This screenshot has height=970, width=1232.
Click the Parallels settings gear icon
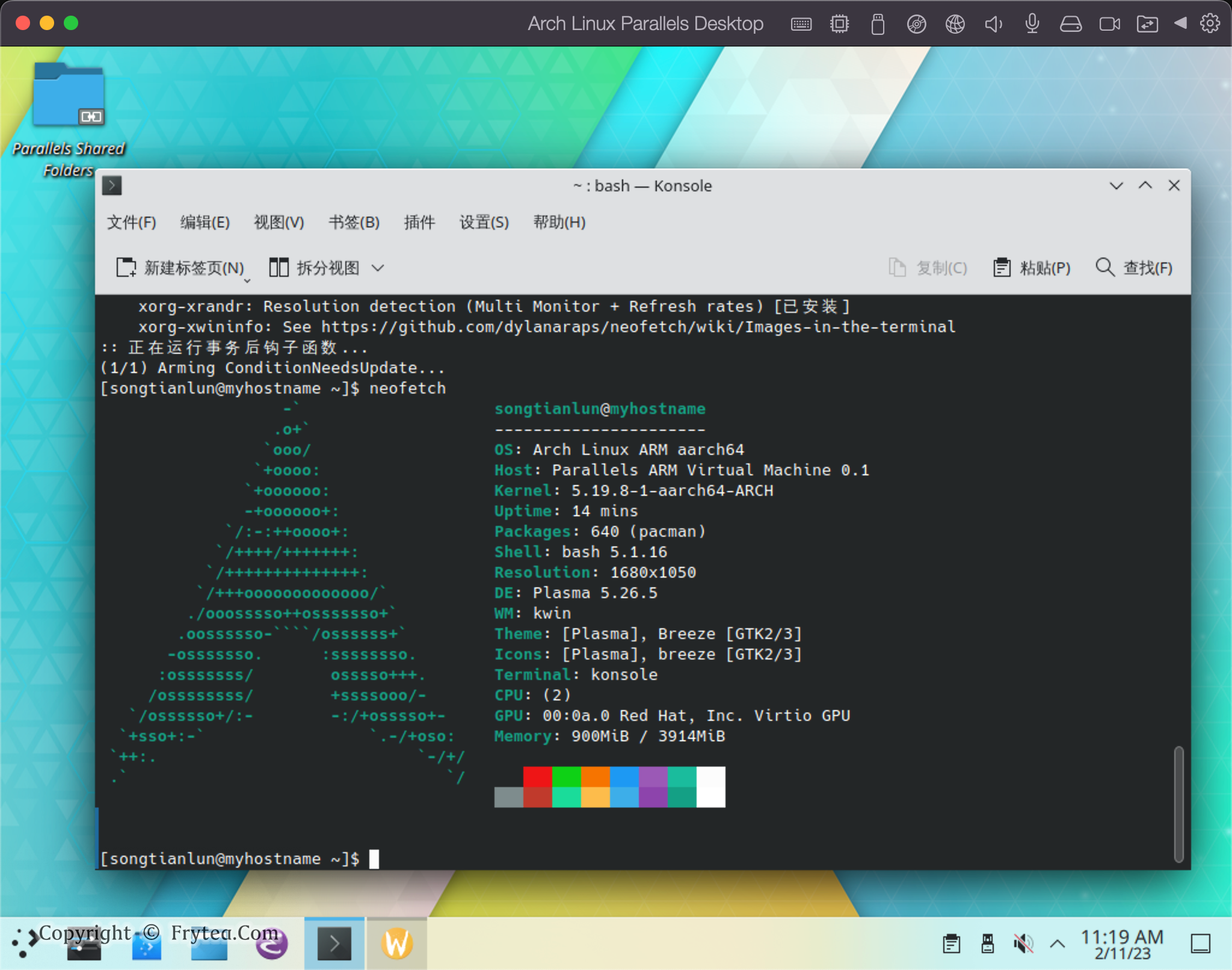coord(1210,23)
